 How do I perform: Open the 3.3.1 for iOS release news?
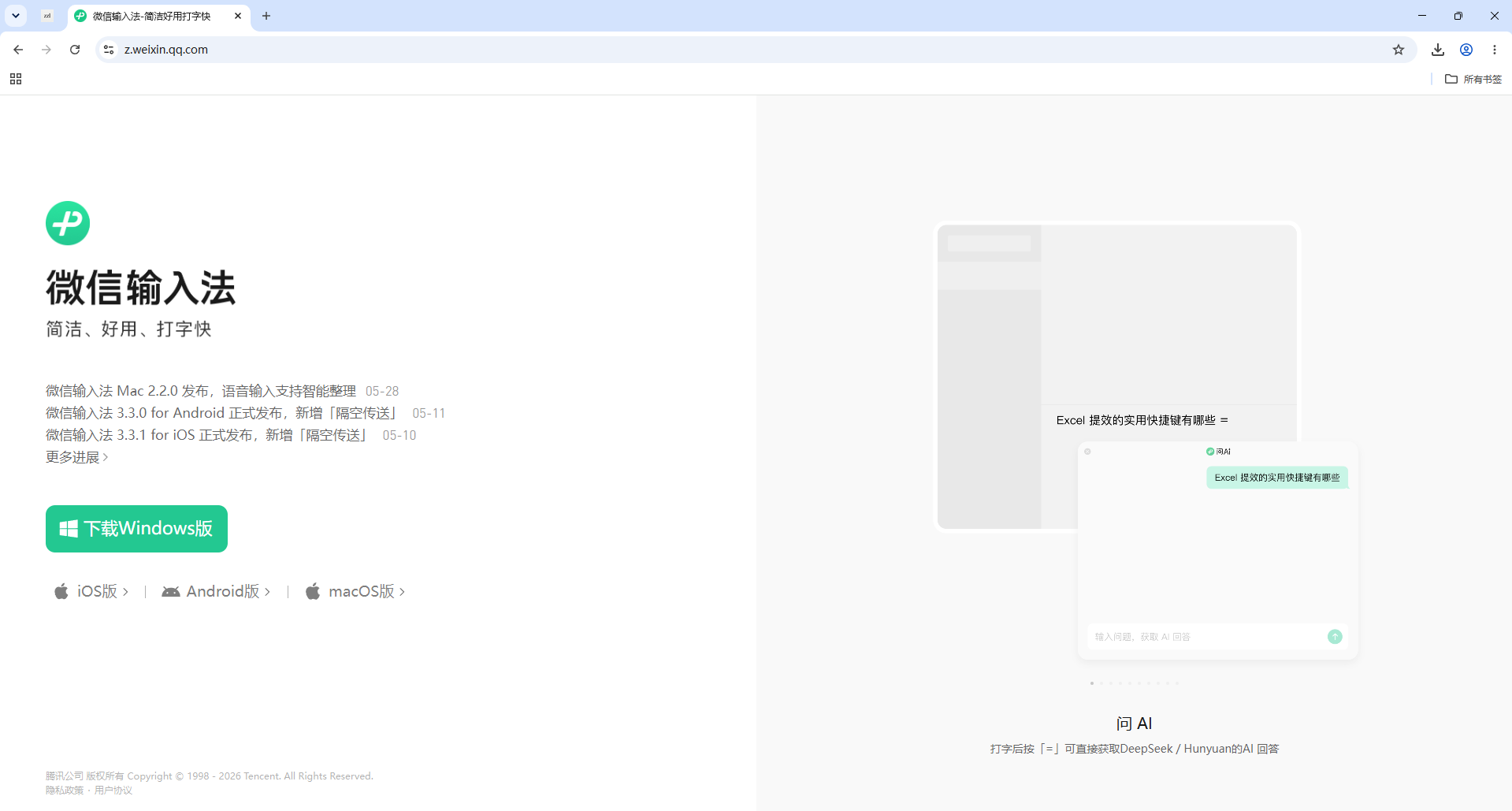(208, 435)
